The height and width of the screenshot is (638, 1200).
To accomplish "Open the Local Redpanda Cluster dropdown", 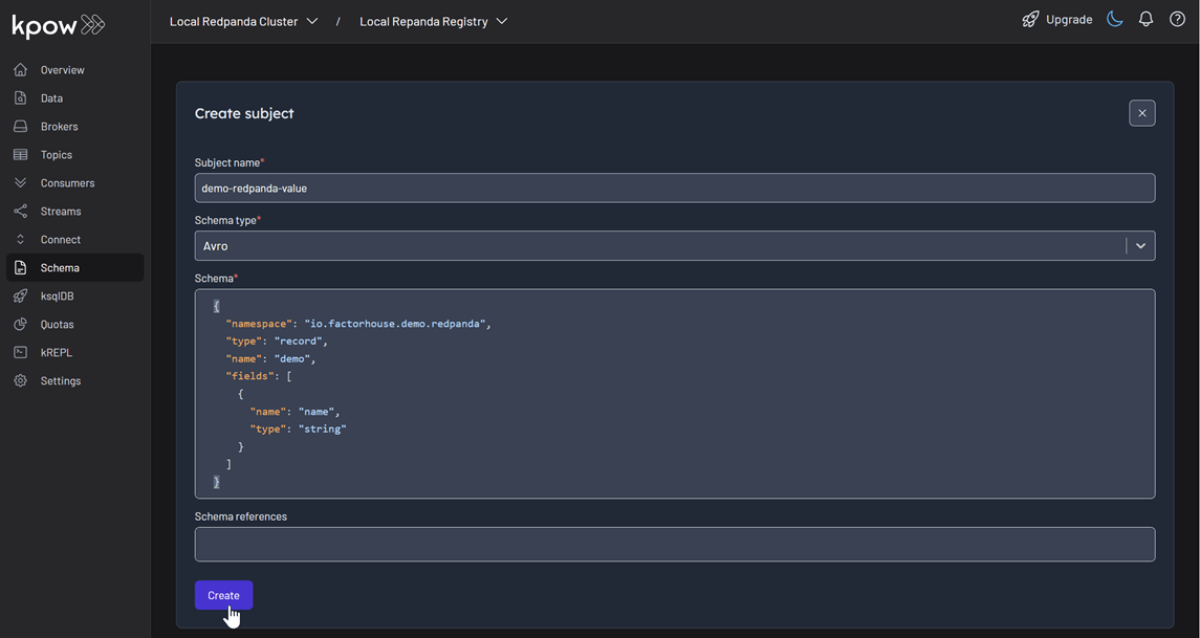I will tap(243, 20).
